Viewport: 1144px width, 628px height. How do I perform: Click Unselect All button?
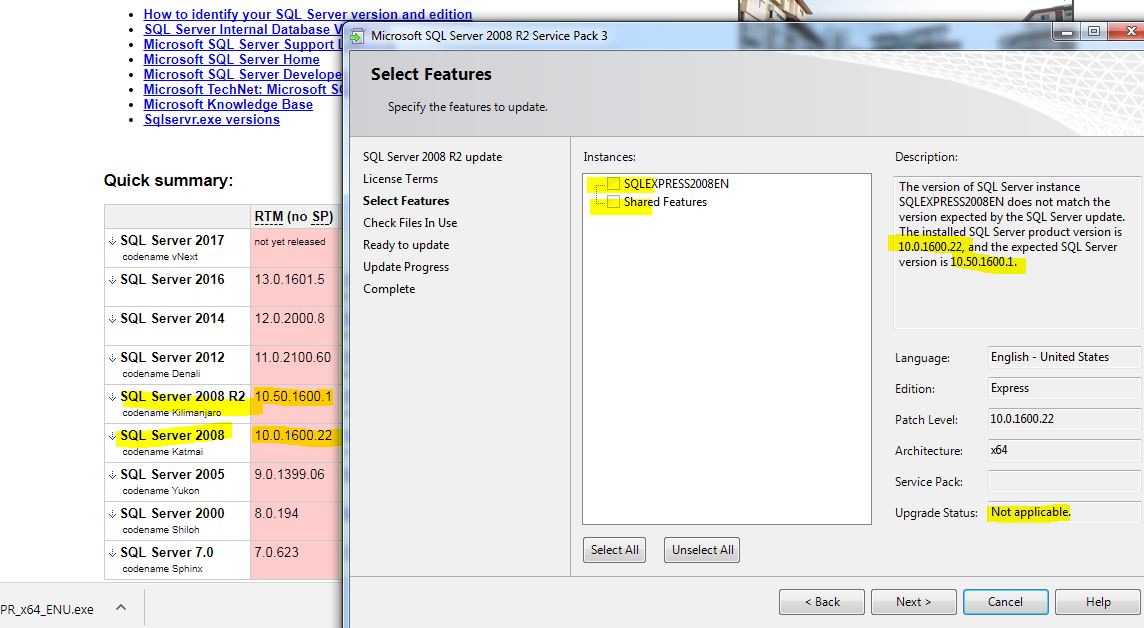click(702, 550)
